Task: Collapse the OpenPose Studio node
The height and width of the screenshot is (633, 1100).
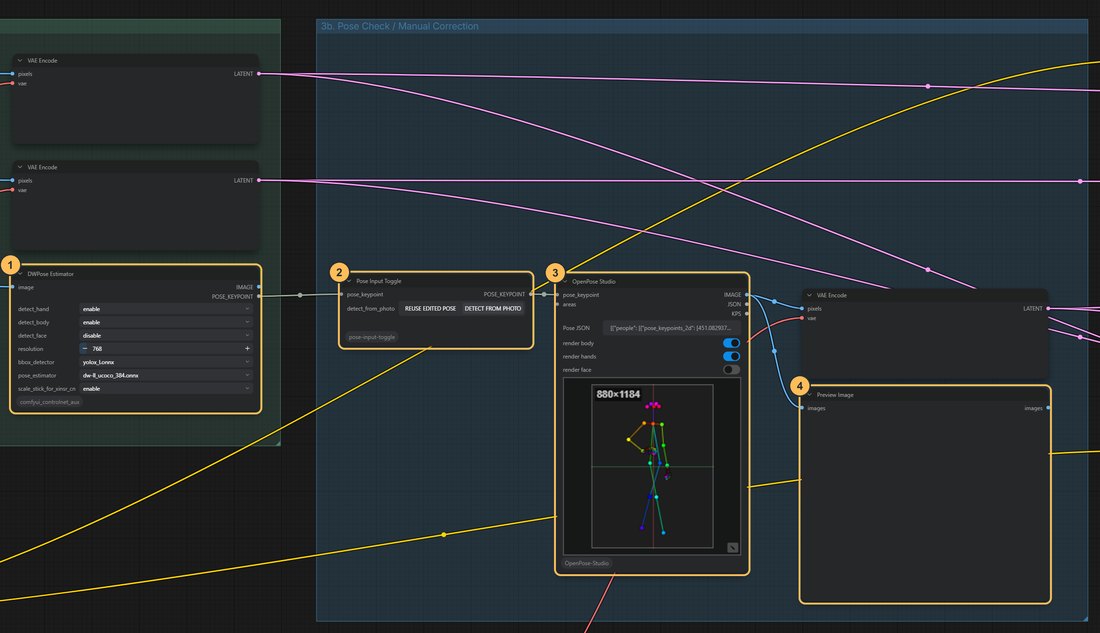Action: (x=565, y=281)
